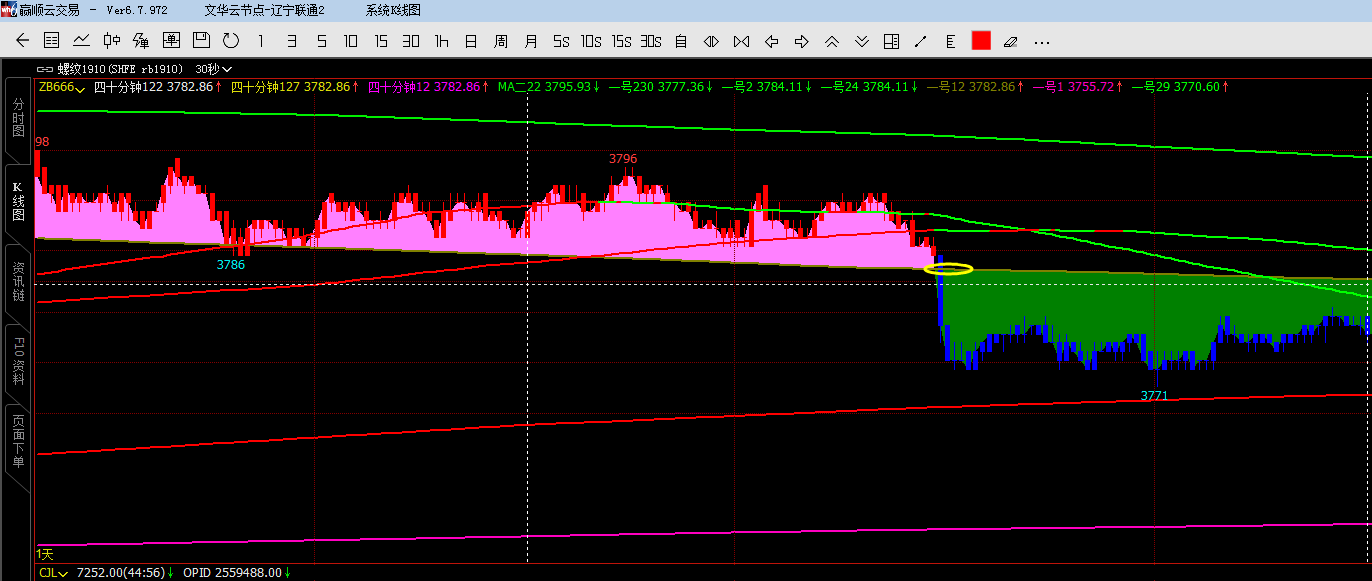This screenshot has height=581, width=1372.
Task: Click the save floppy disk icon
Action: coord(201,41)
